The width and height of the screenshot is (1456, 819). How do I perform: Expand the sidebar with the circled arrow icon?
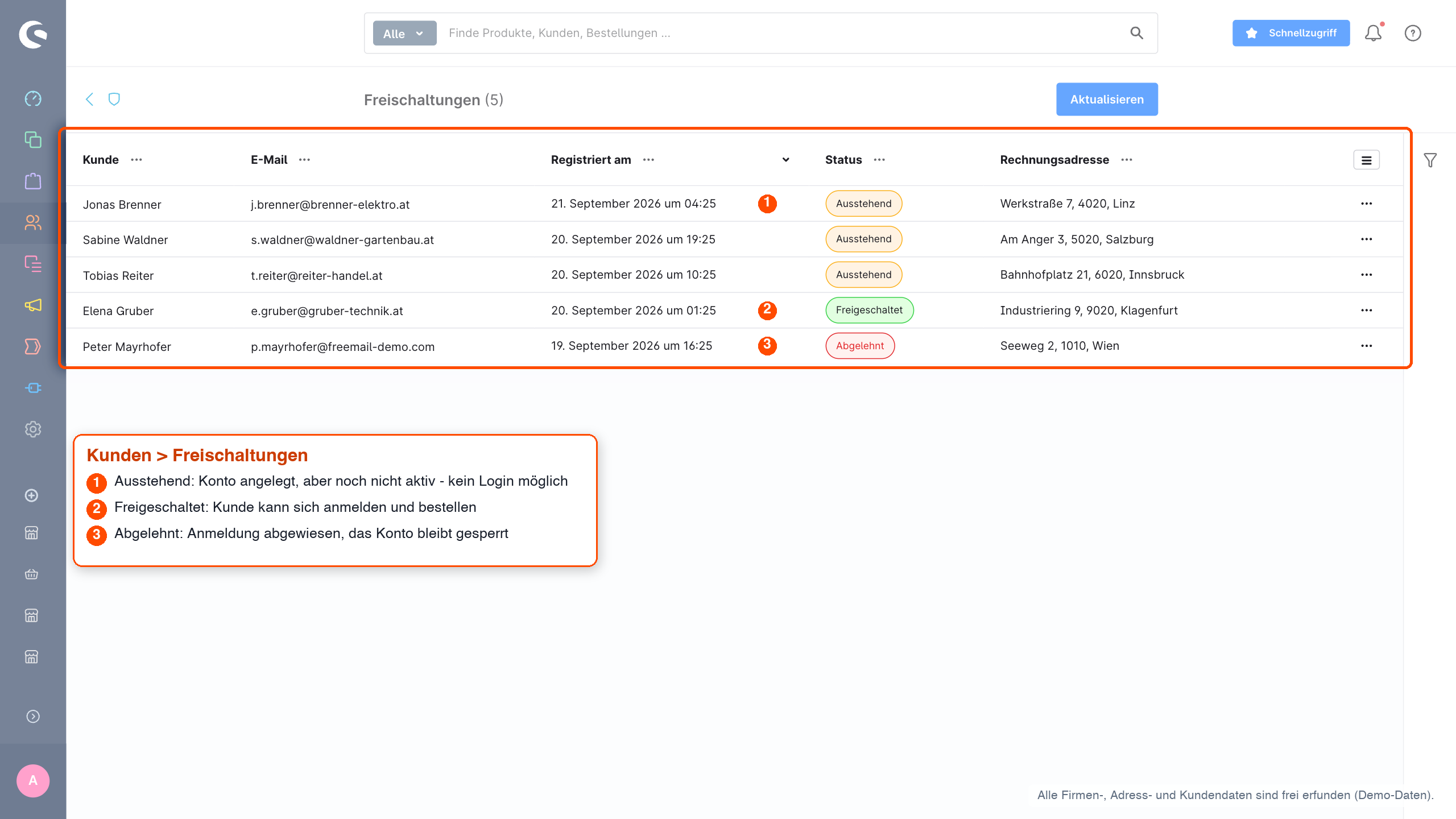tap(33, 716)
